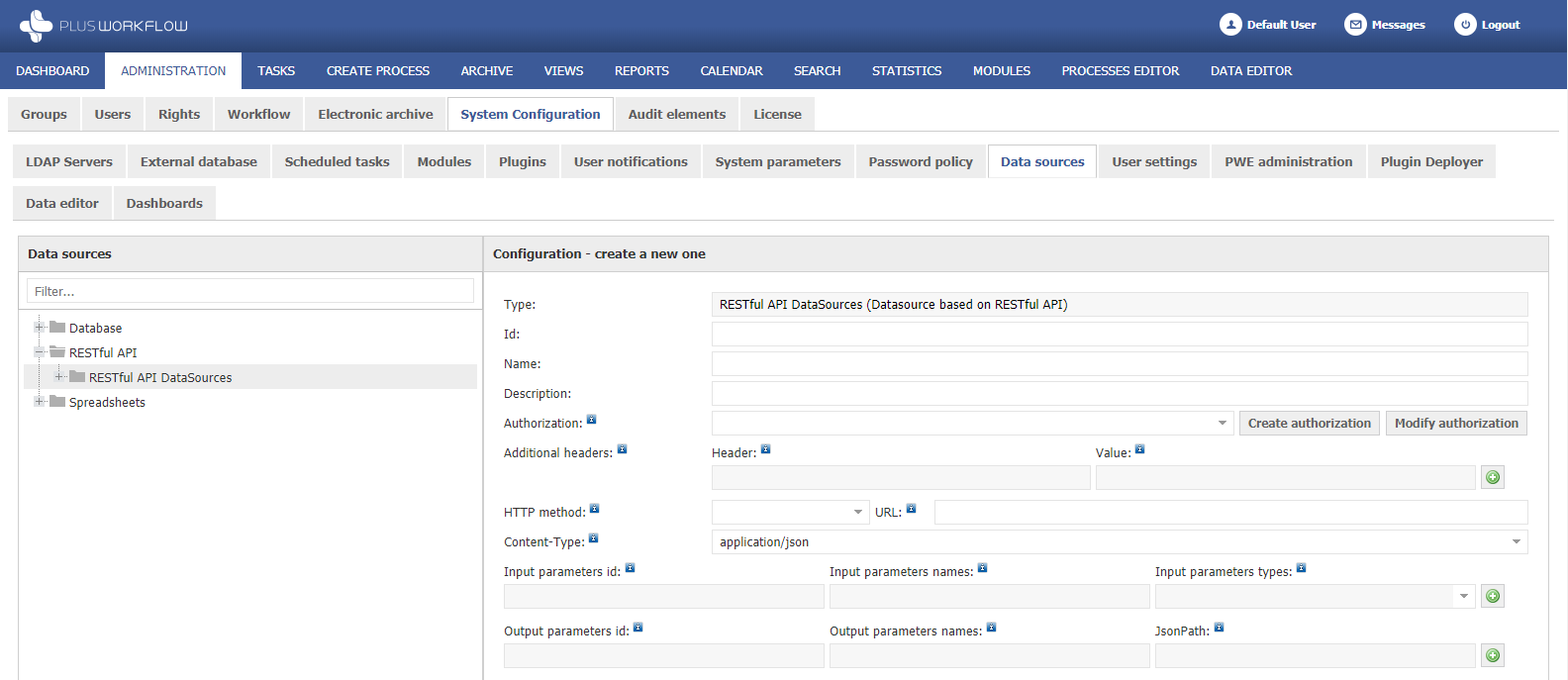The width and height of the screenshot is (1568, 680).
Task: Click info icon next to JsonPath label
Action: 1220,628
